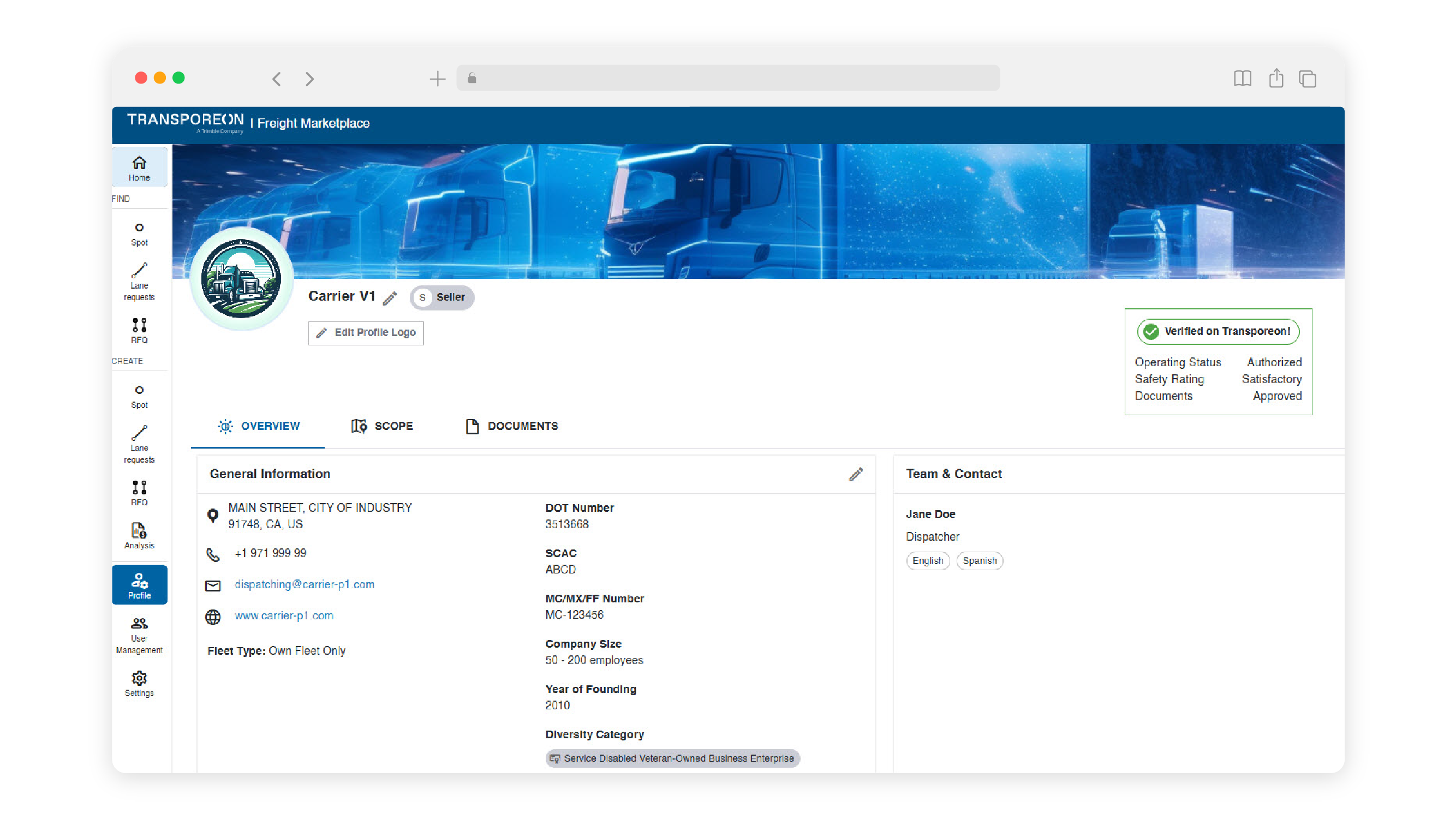This screenshot has height=819, width=1456.
Task: Click Edit Profile Logo button
Action: point(366,332)
